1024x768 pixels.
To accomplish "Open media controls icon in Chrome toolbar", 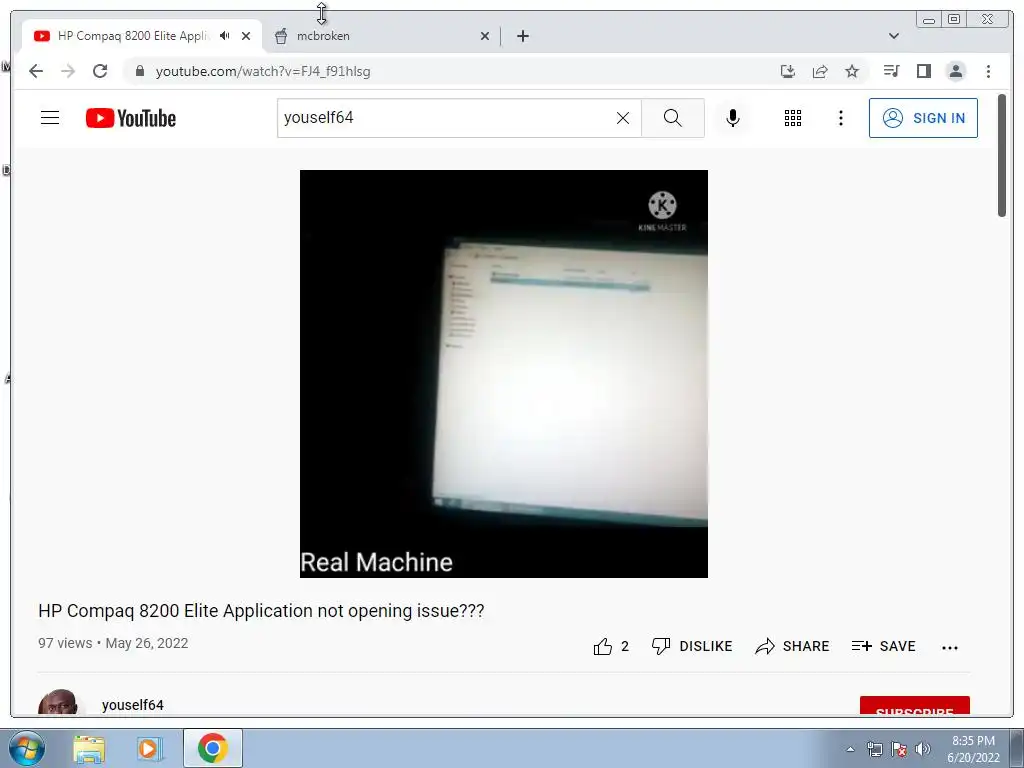I will 891,71.
